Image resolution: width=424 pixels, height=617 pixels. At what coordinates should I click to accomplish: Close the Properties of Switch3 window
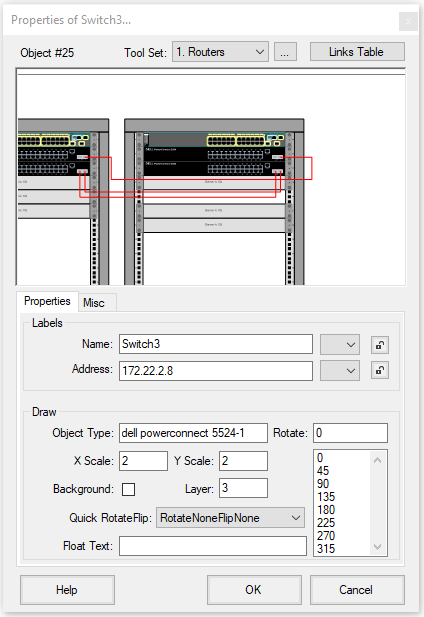point(408,21)
